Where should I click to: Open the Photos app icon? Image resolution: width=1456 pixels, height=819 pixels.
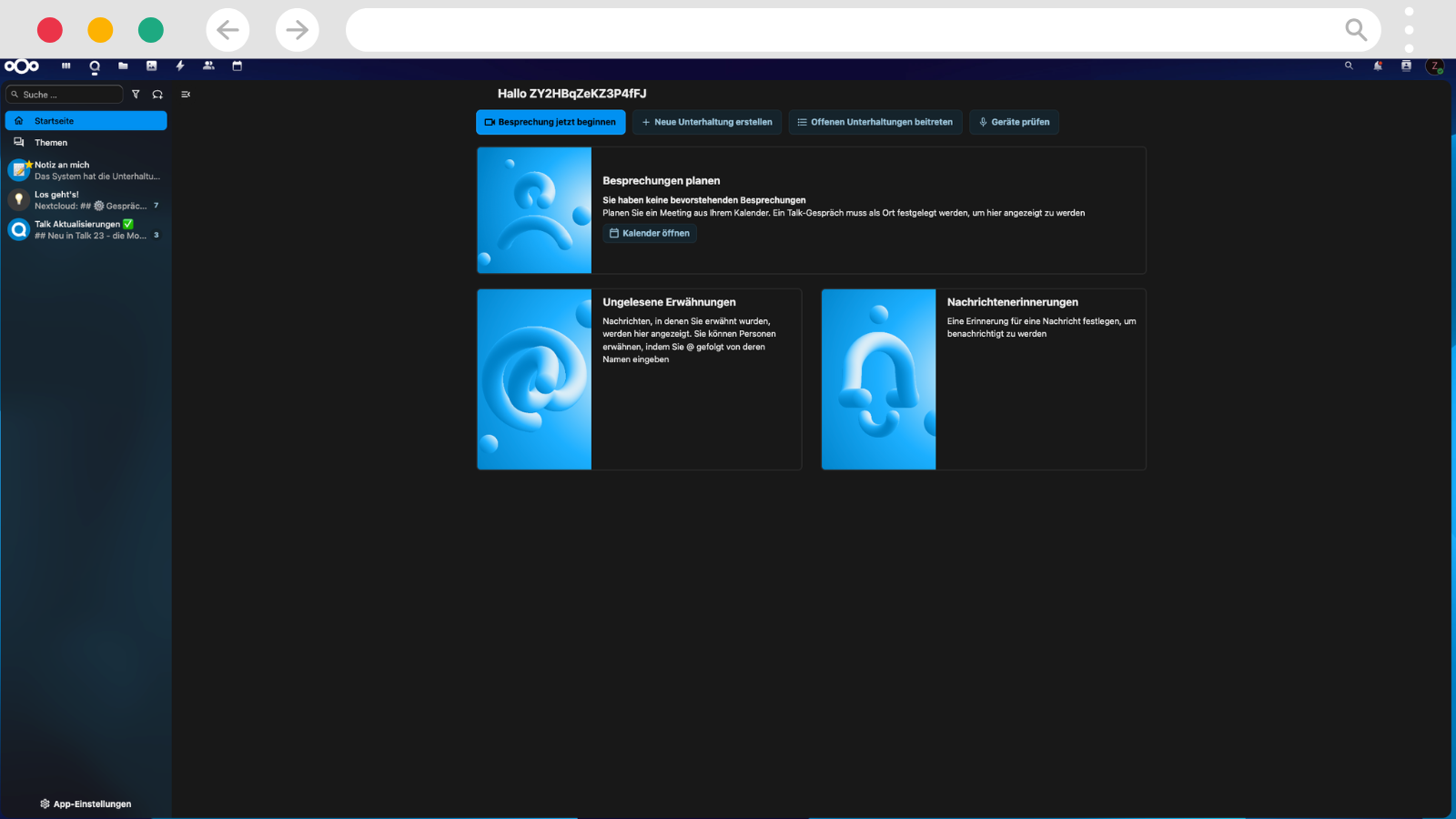(151, 66)
